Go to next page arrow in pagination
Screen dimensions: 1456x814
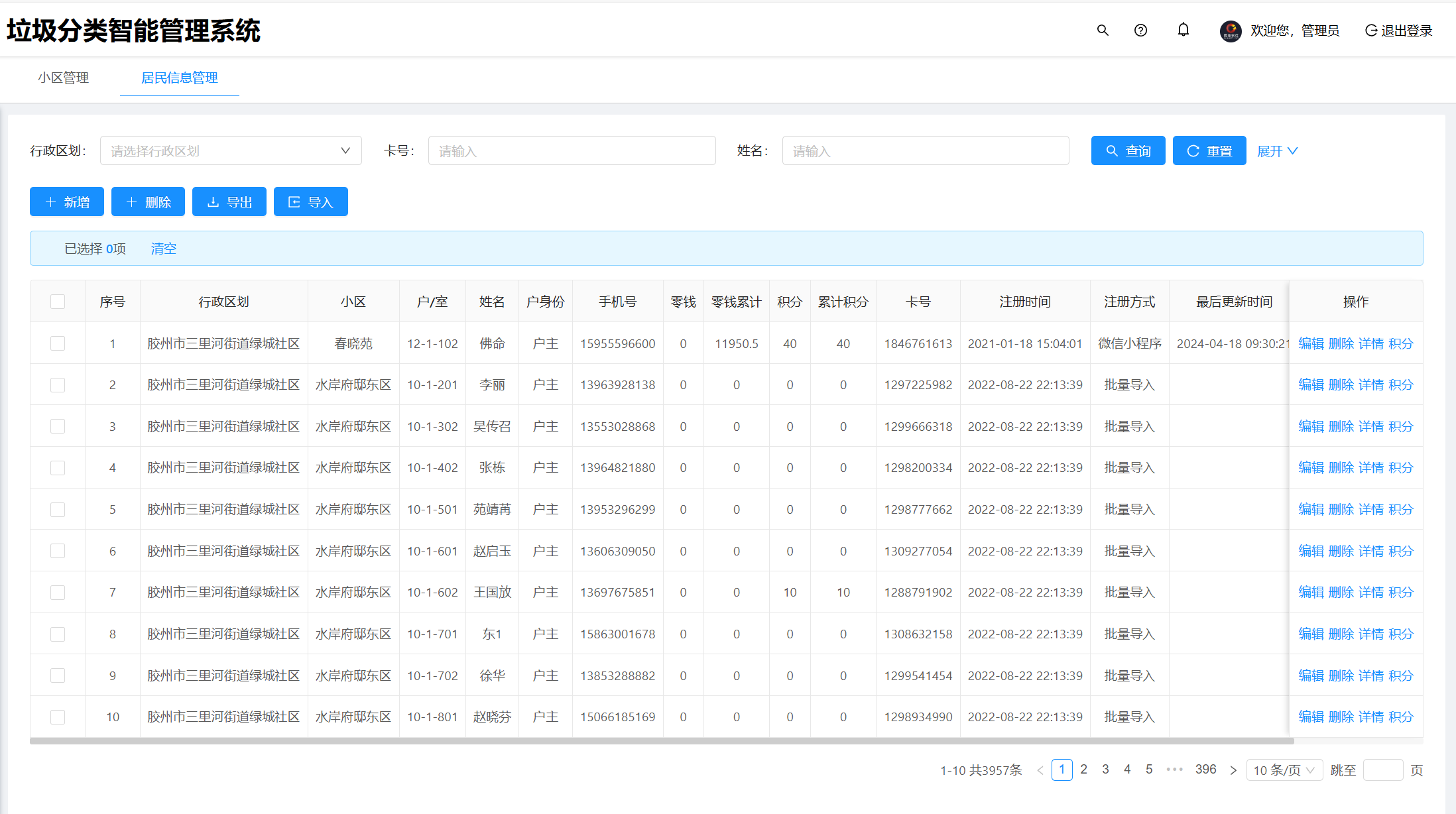point(1233,770)
